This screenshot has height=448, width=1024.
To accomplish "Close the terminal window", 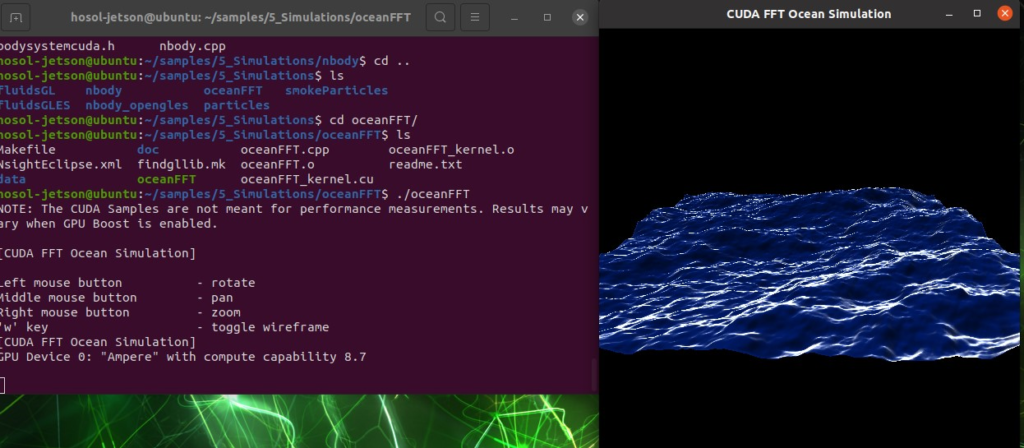I will point(579,18).
